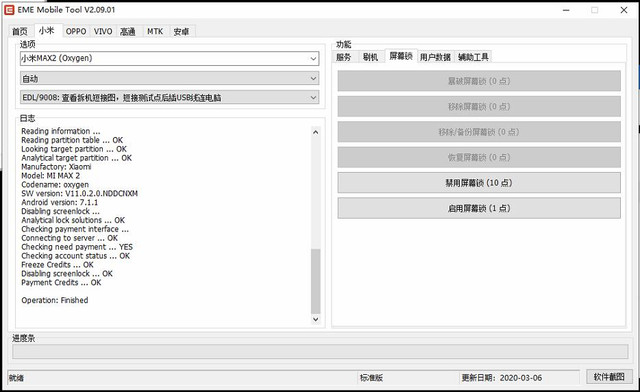The height and width of the screenshot is (392, 640).
Task: Click the EME Mobile Tool app icon
Action: pos(9,10)
